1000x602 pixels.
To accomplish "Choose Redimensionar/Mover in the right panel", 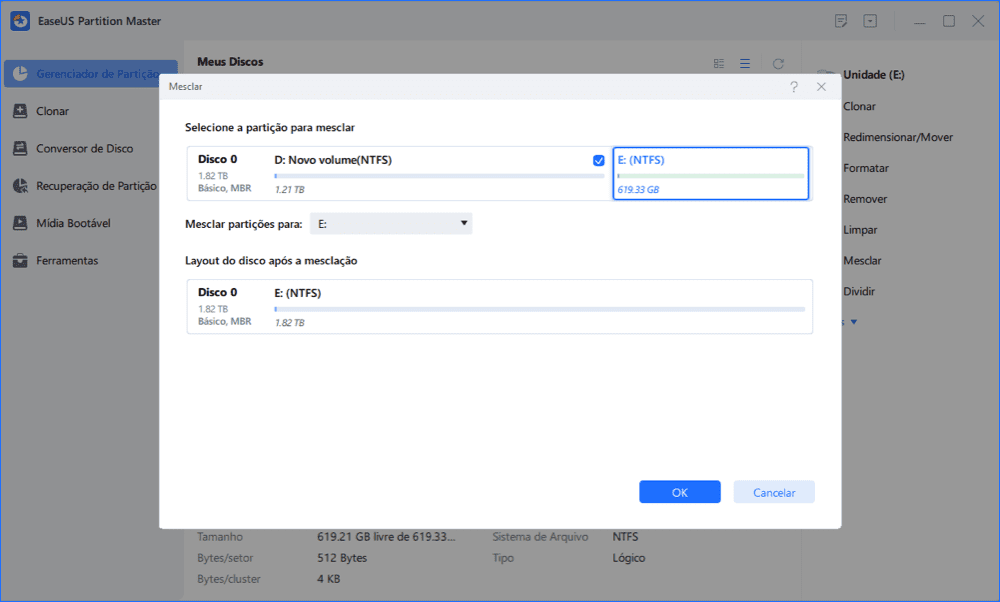I will coord(898,137).
